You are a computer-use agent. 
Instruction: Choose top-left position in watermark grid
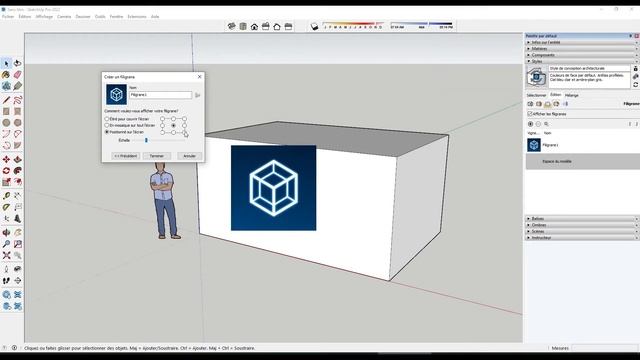coord(162,119)
